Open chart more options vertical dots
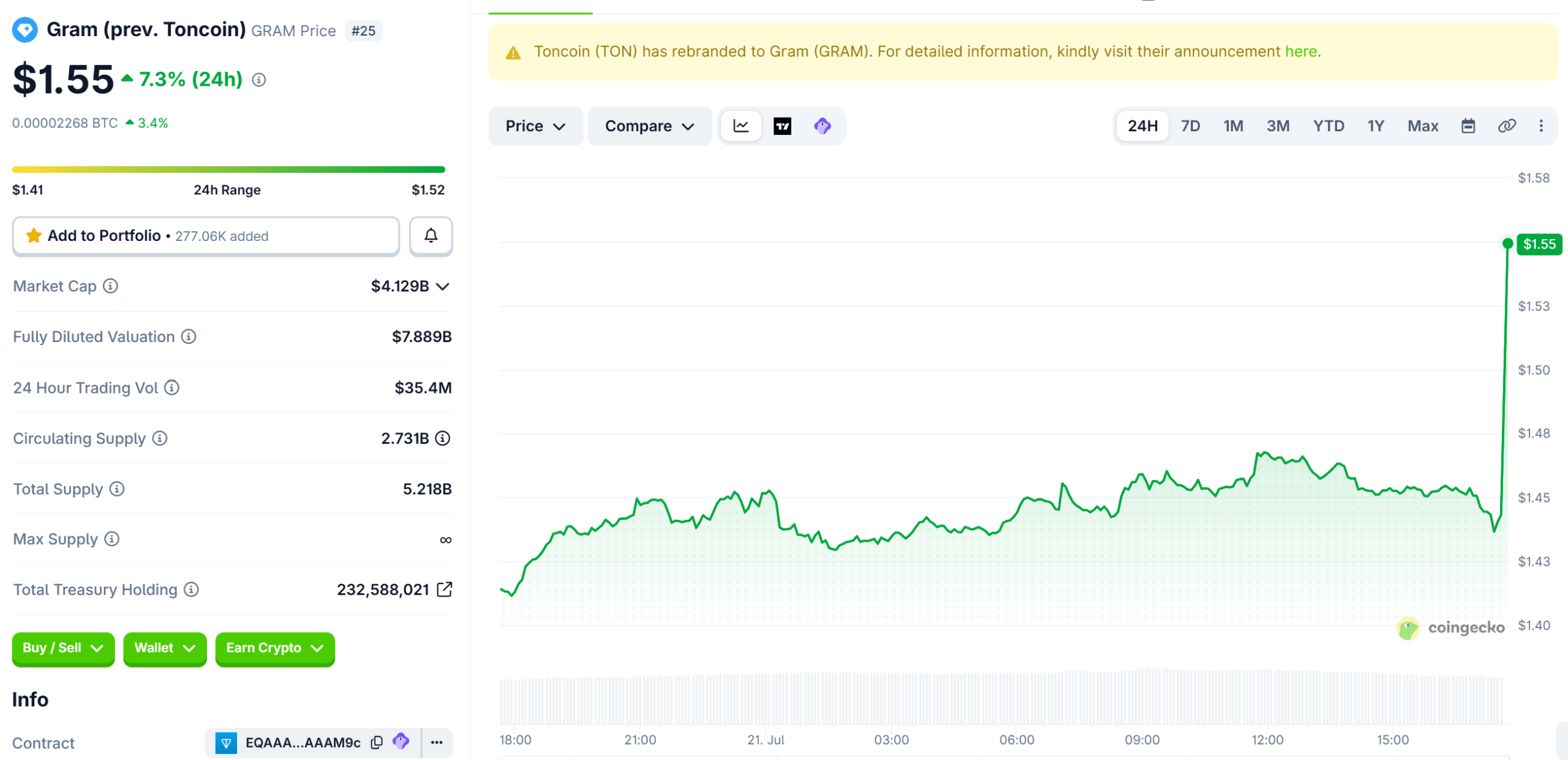The image size is (1568, 760). (1541, 126)
